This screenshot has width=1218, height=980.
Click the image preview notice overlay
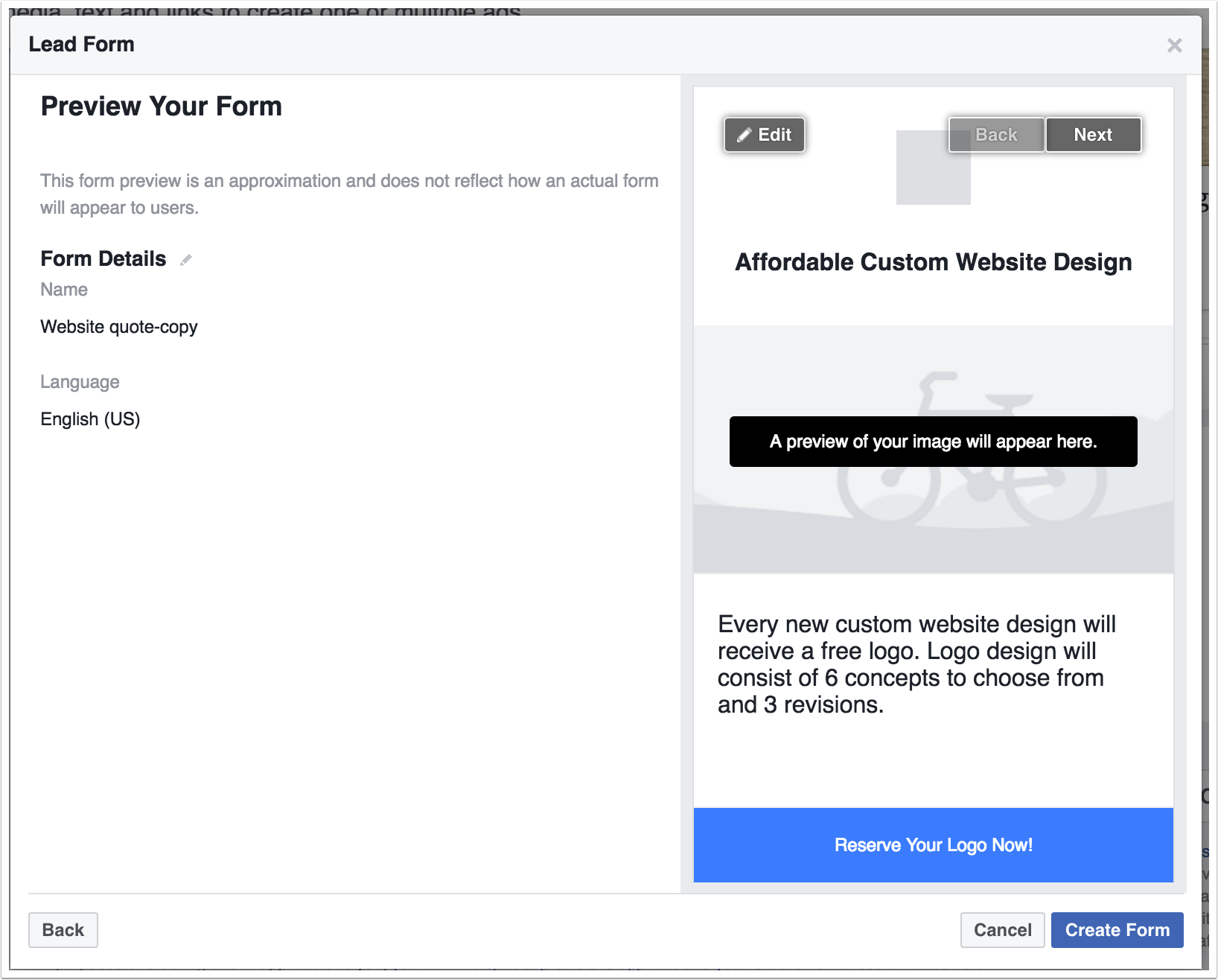click(933, 442)
